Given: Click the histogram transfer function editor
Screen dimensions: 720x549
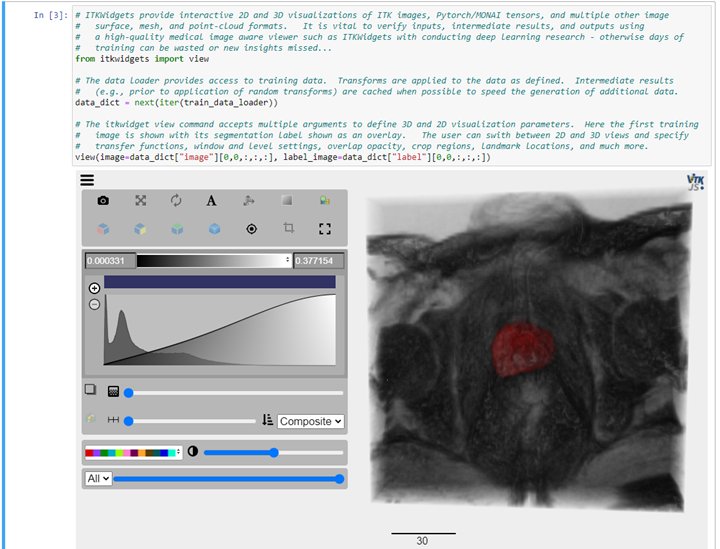Looking at the screenshot, I should (220, 330).
